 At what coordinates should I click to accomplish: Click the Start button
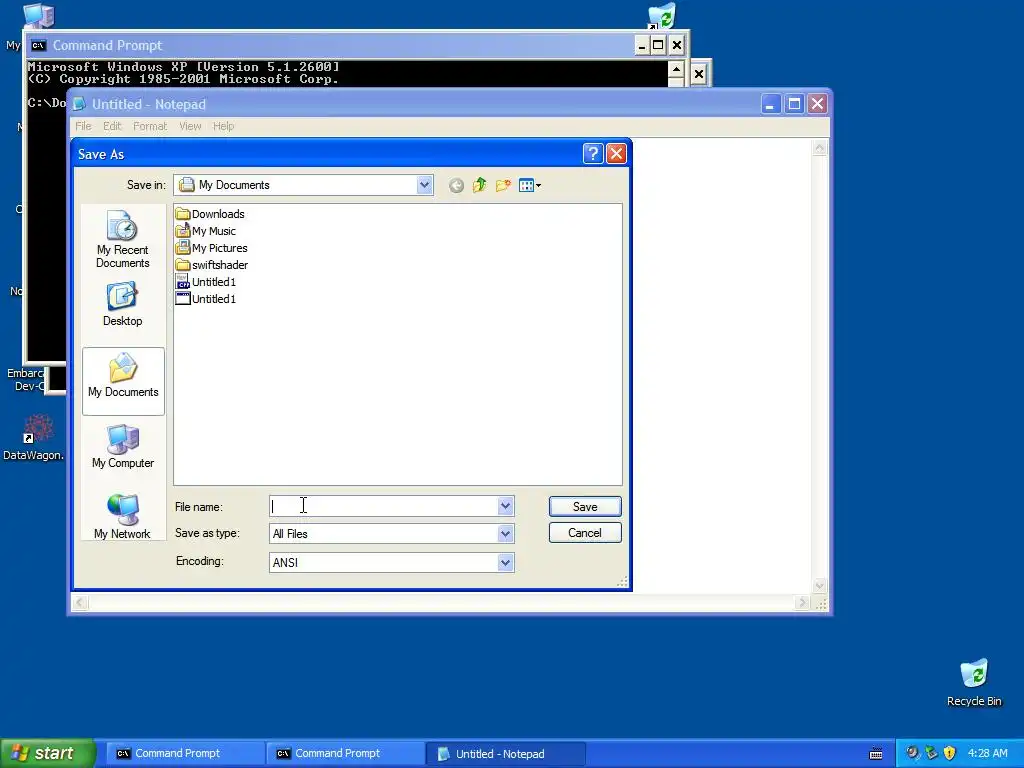pyautogui.click(x=47, y=753)
